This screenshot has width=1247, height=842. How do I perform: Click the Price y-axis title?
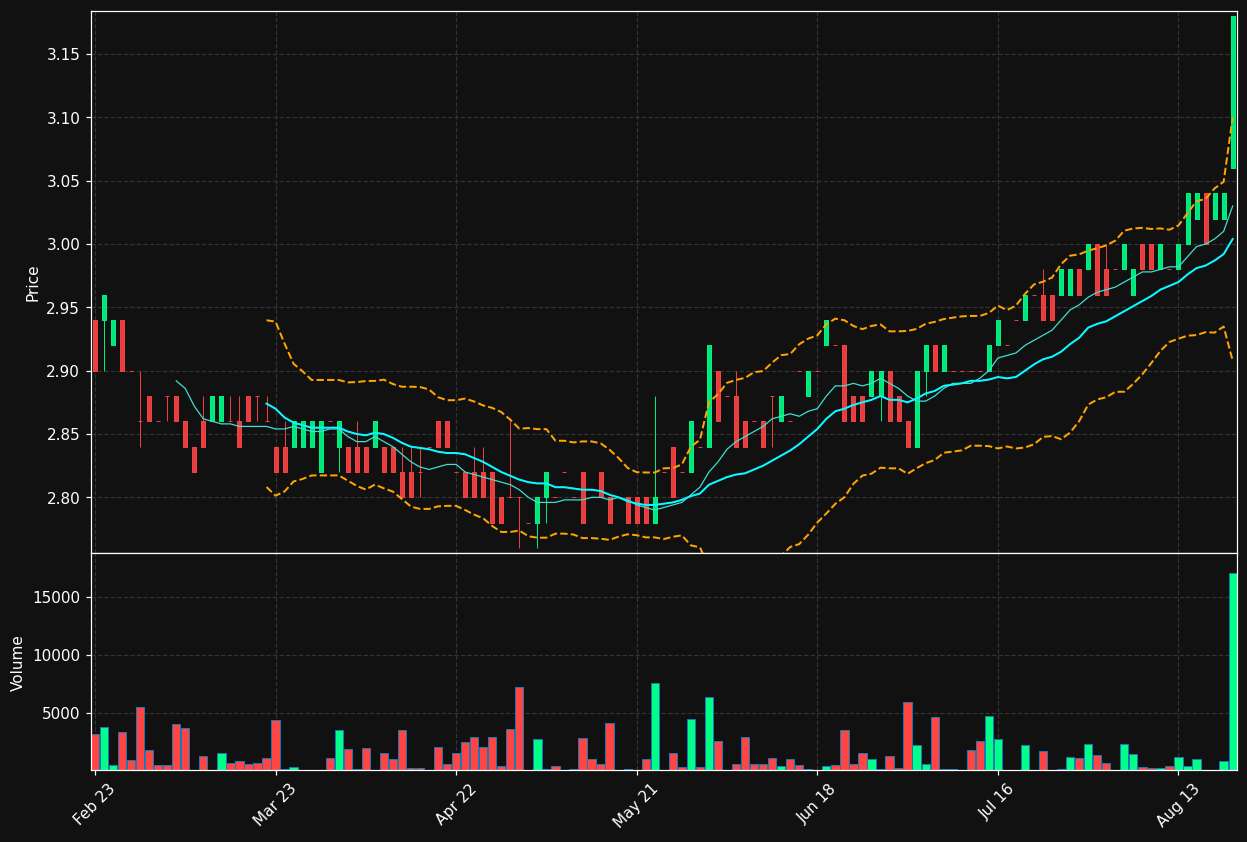pyautogui.click(x=33, y=283)
